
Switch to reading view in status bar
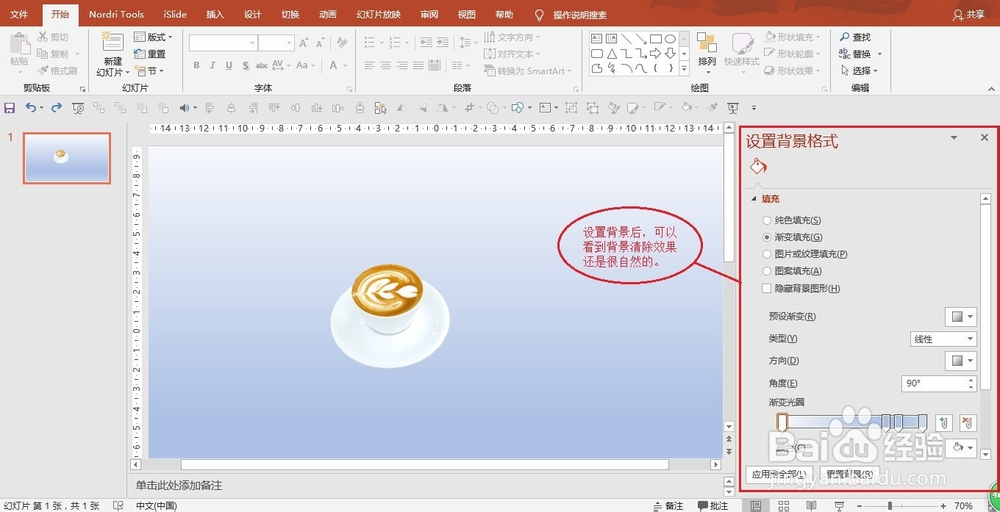(811, 506)
